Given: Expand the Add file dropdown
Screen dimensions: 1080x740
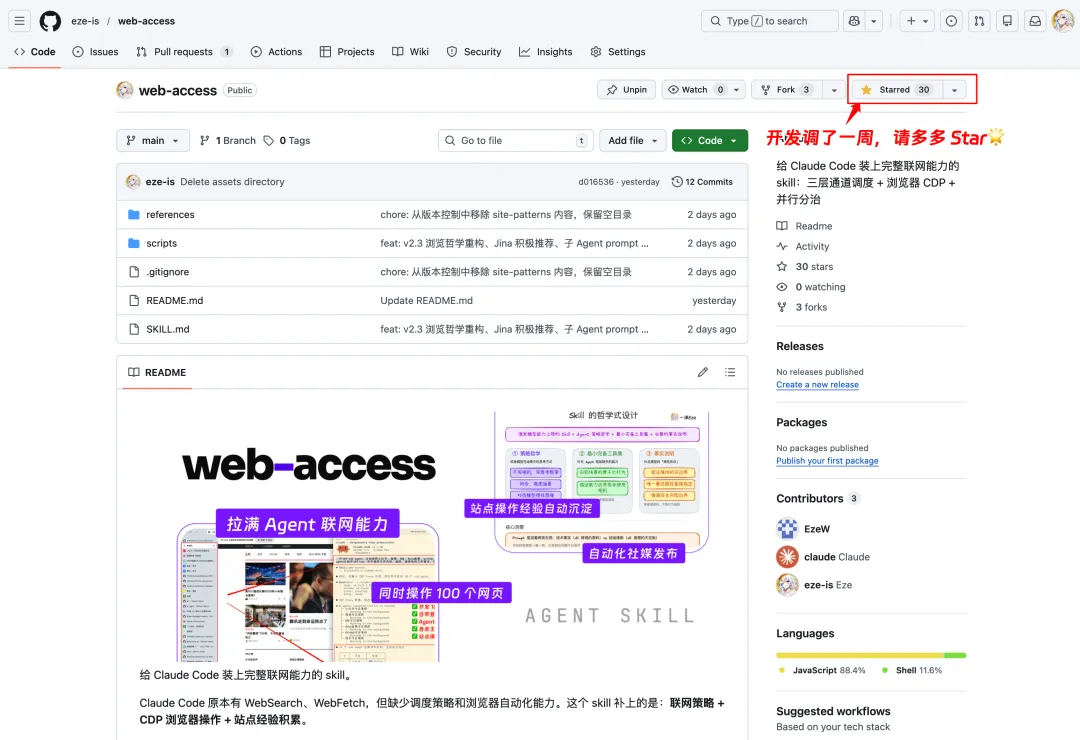Looking at the screenshot, I should point(632,140).
